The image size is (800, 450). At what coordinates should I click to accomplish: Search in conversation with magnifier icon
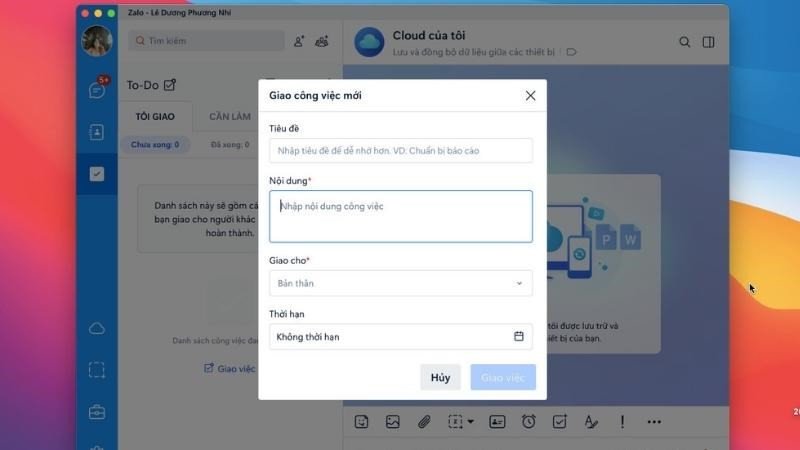tap(685, 42)
